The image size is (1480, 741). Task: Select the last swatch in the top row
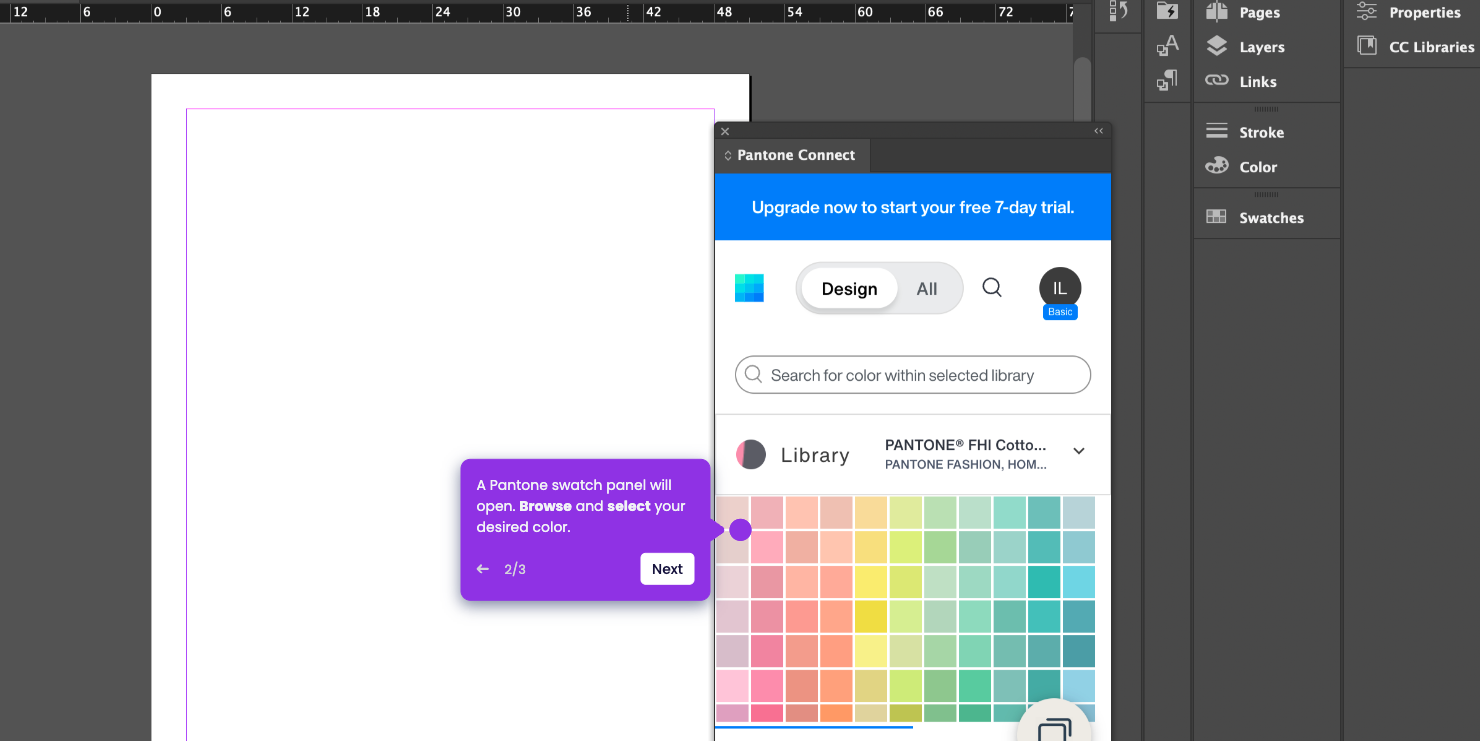pos(1079,513)
